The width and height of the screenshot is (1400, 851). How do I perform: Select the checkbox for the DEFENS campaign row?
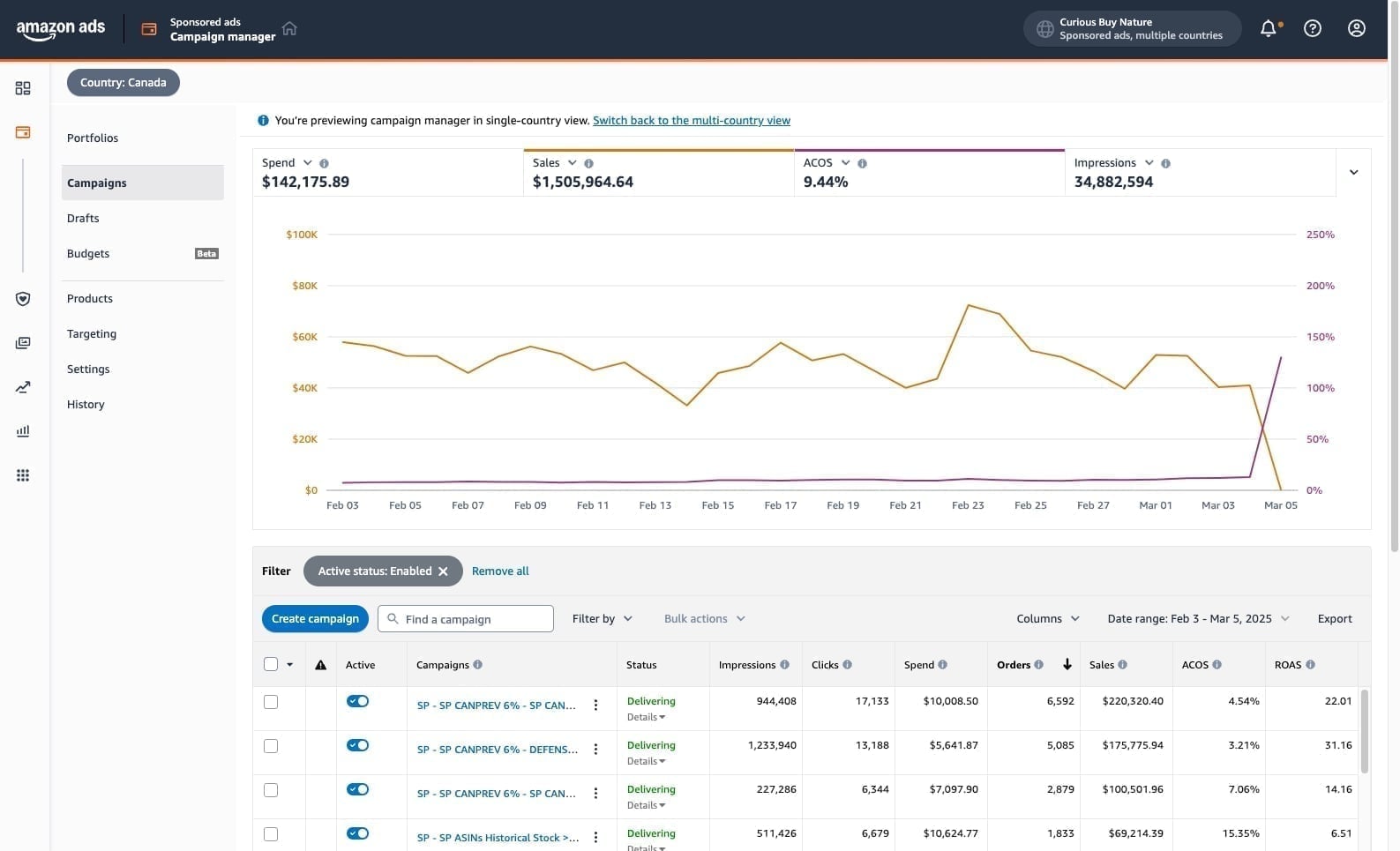[271, 747]
